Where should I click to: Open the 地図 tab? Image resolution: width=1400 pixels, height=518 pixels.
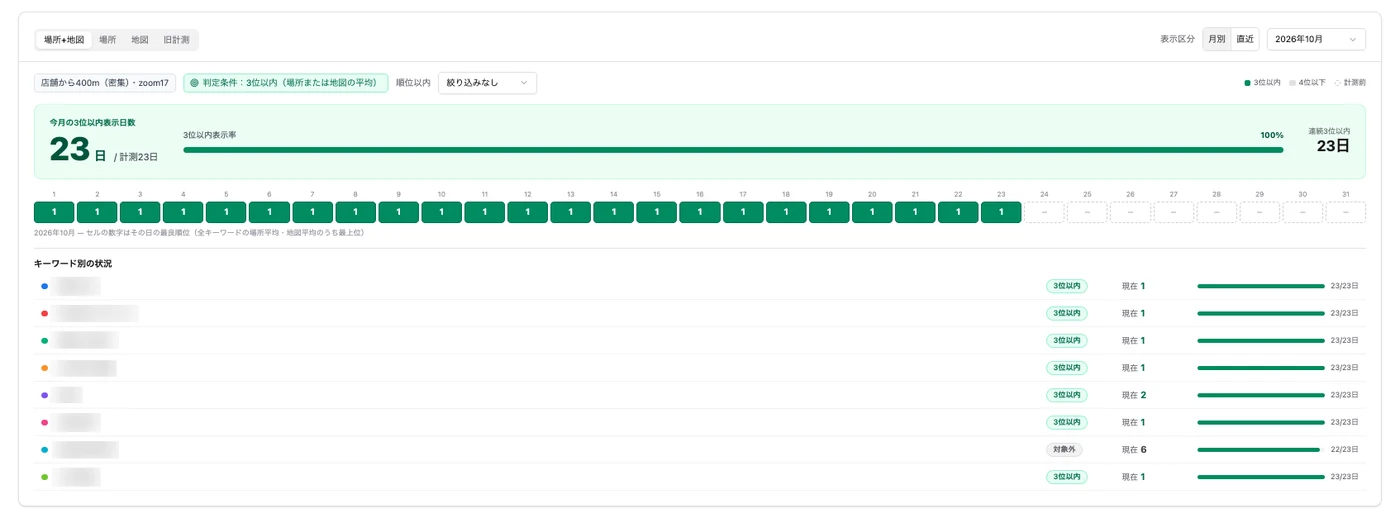(140, 40)
